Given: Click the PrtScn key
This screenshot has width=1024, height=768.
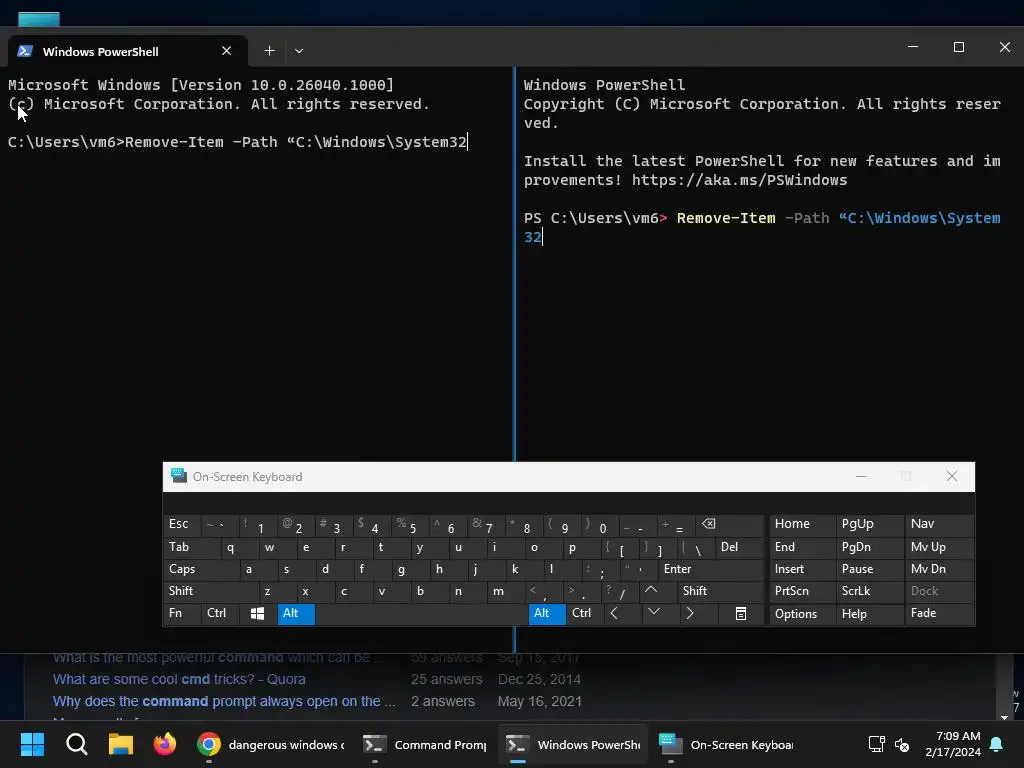Looking at the screenshot, I should (802, 591).
